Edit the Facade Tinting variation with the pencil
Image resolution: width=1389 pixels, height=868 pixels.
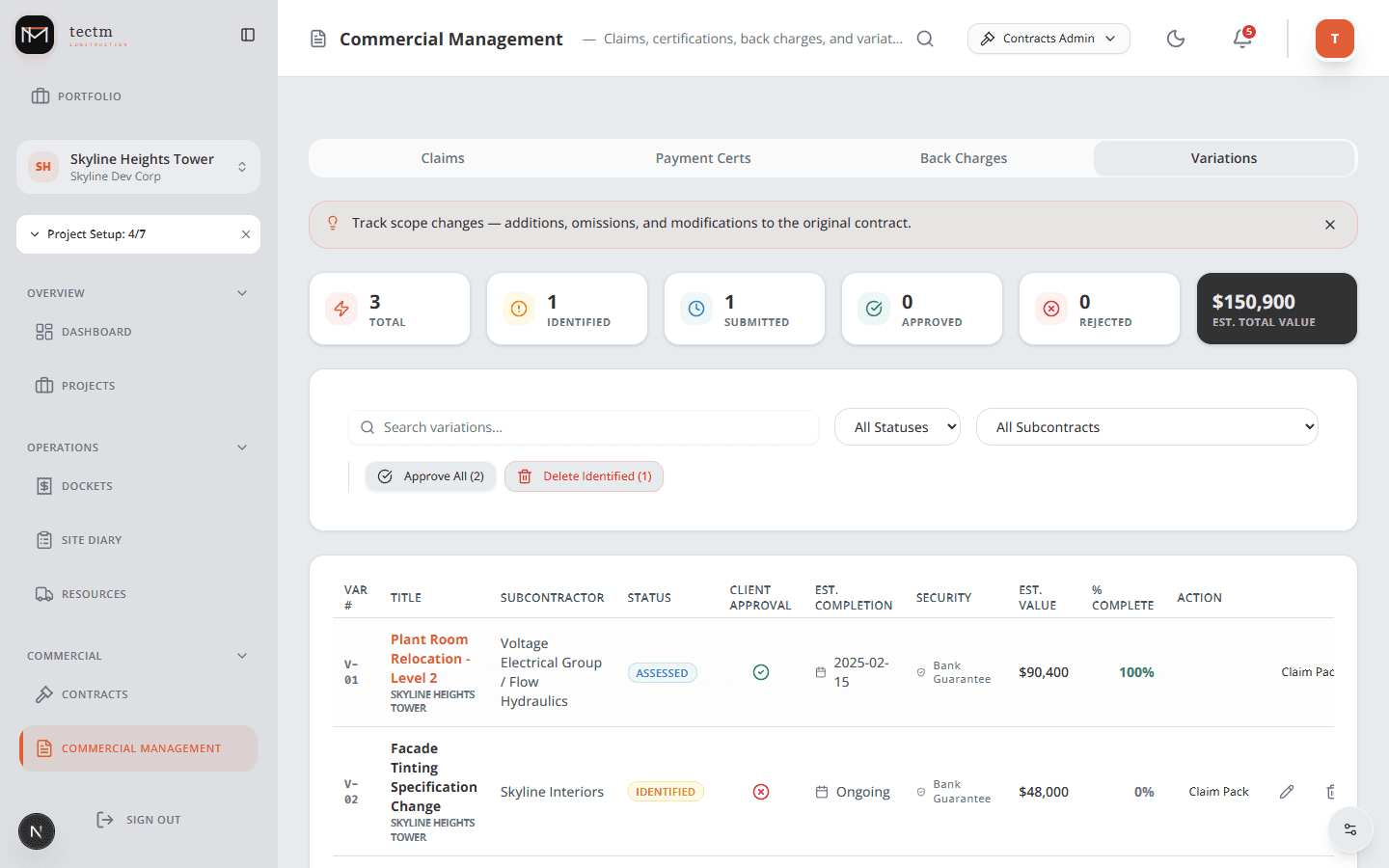[1287, 791]
